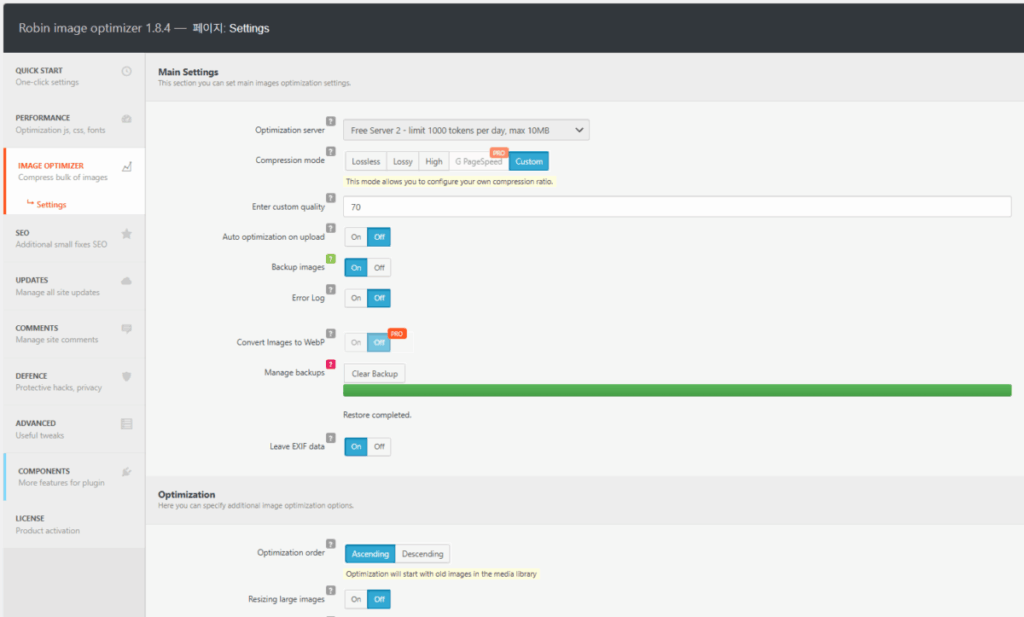The image size is (1024, 617).
Task: Choose Descending optimization order
Action: (x=422, y=554)
